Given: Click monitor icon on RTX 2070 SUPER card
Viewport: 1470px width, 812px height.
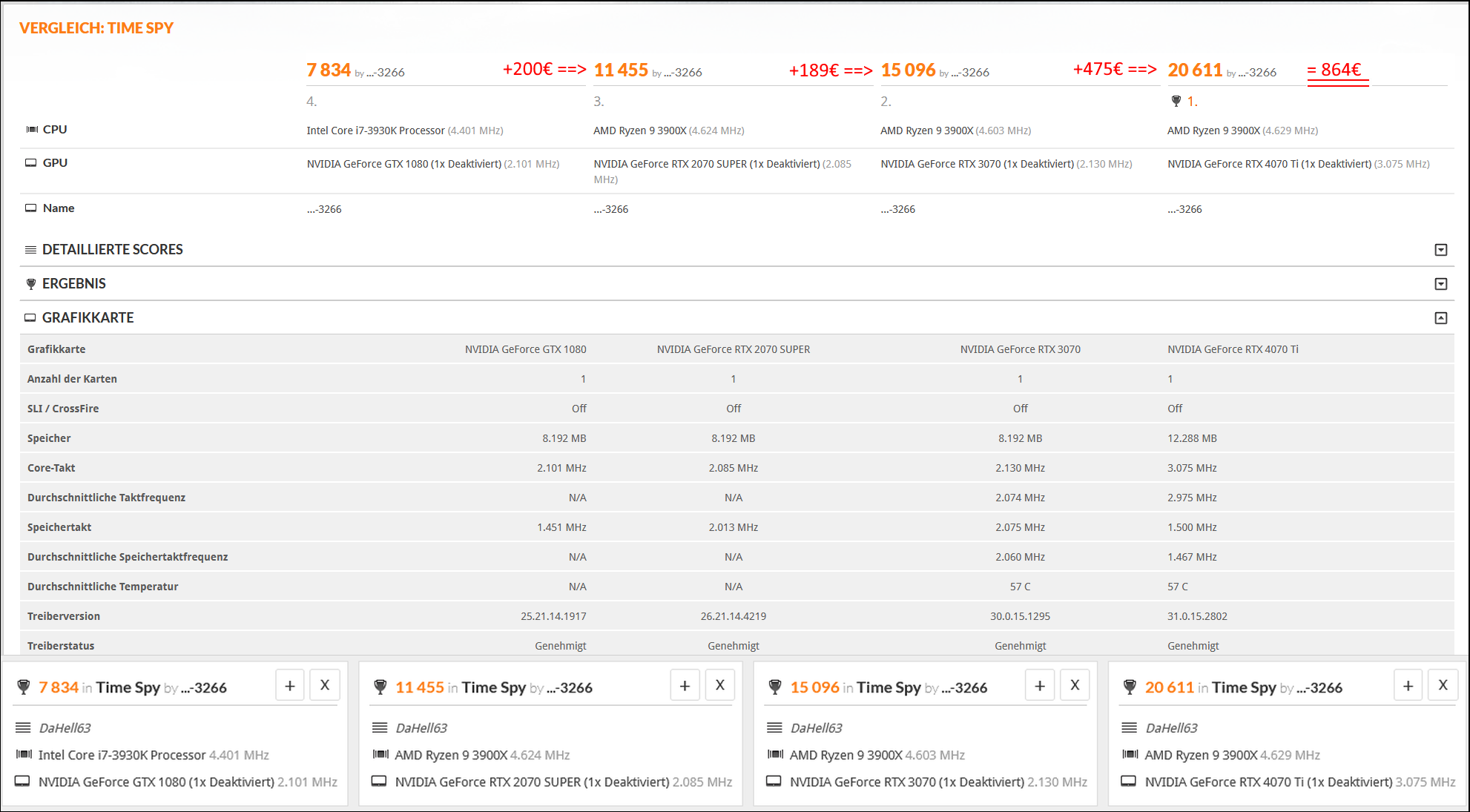Looking at the screenshot, I should tap(379, 781).
